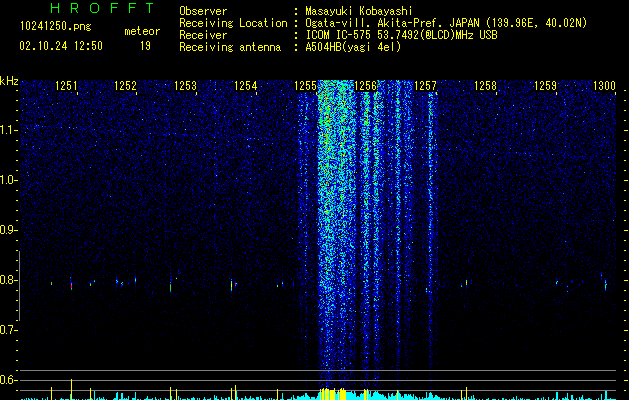Click the 0.8 kHz axis label

coord(8,280)
